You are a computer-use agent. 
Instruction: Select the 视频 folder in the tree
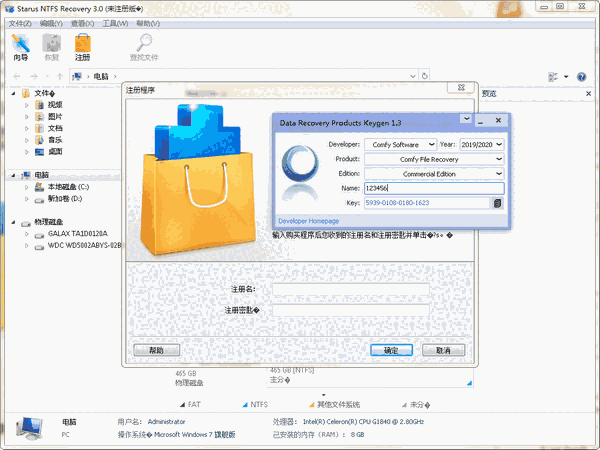point(55,105)
